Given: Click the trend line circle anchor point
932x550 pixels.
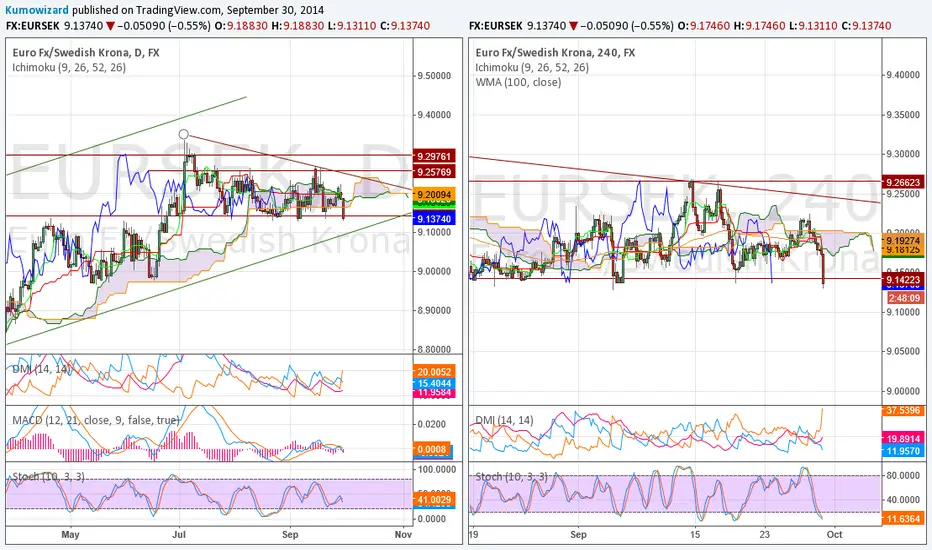Looking at the screenshot, I should coord(184,134).
